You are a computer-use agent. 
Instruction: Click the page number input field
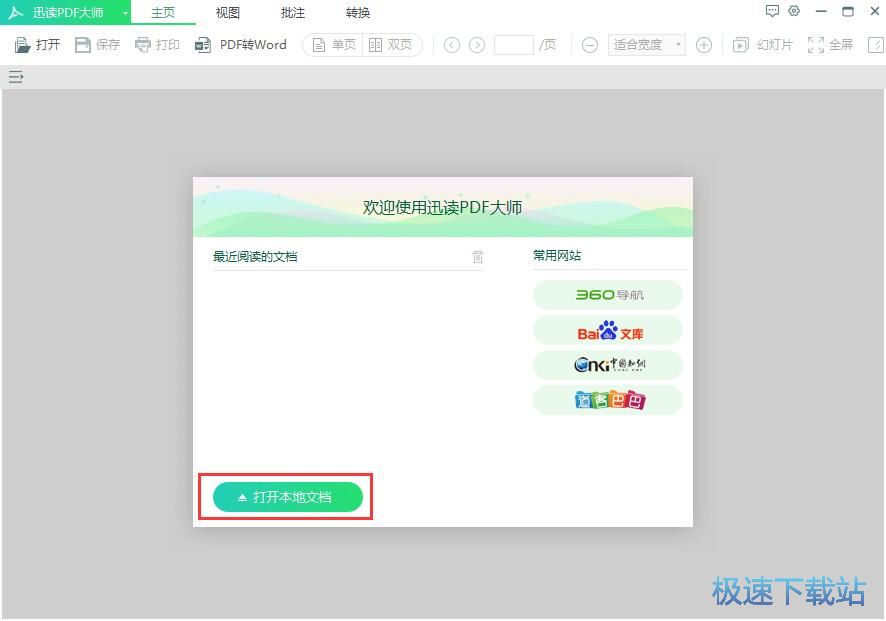tap(514, 44)
